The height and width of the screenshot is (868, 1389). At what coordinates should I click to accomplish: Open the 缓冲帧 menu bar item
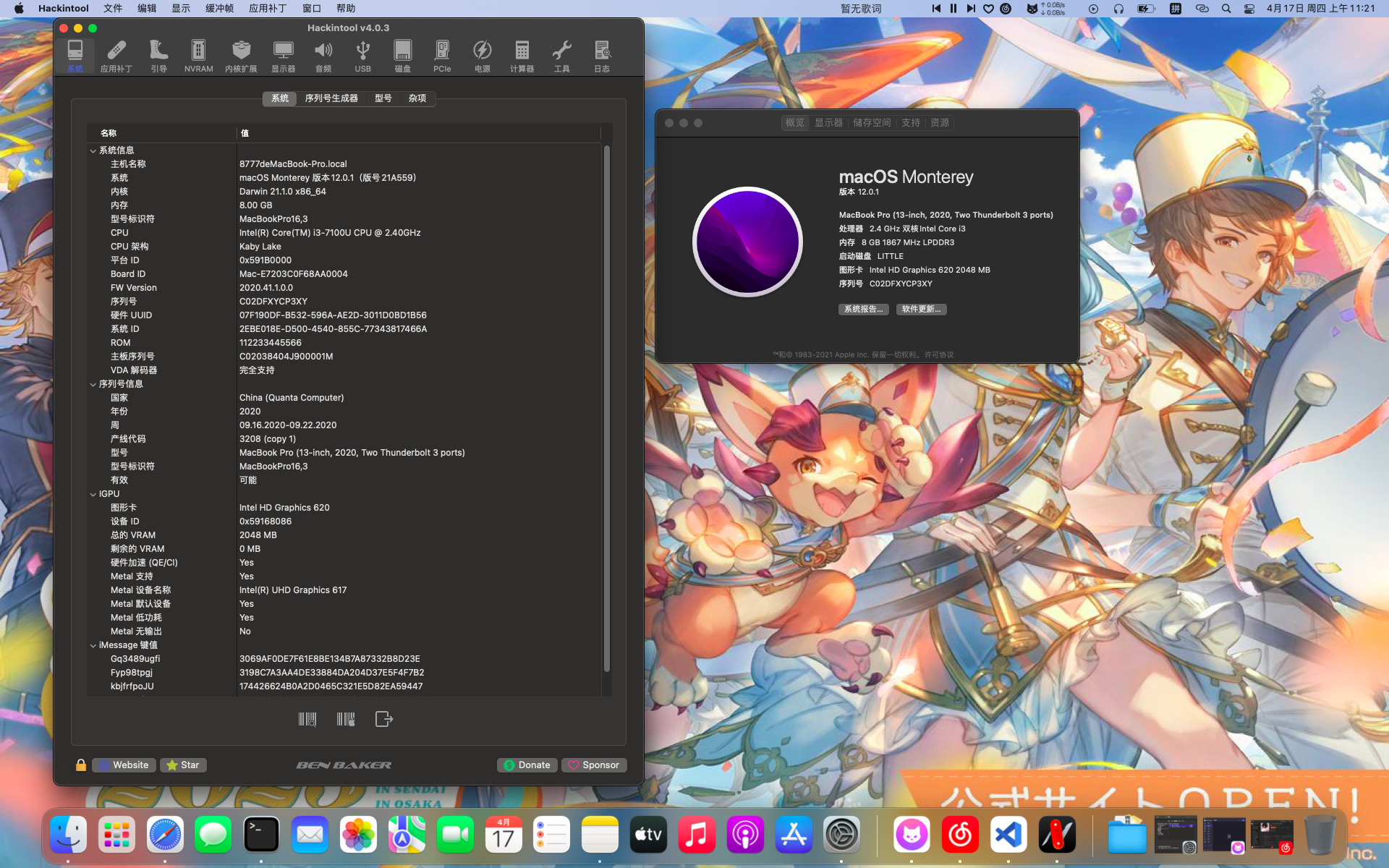click(x=219, y=9)
